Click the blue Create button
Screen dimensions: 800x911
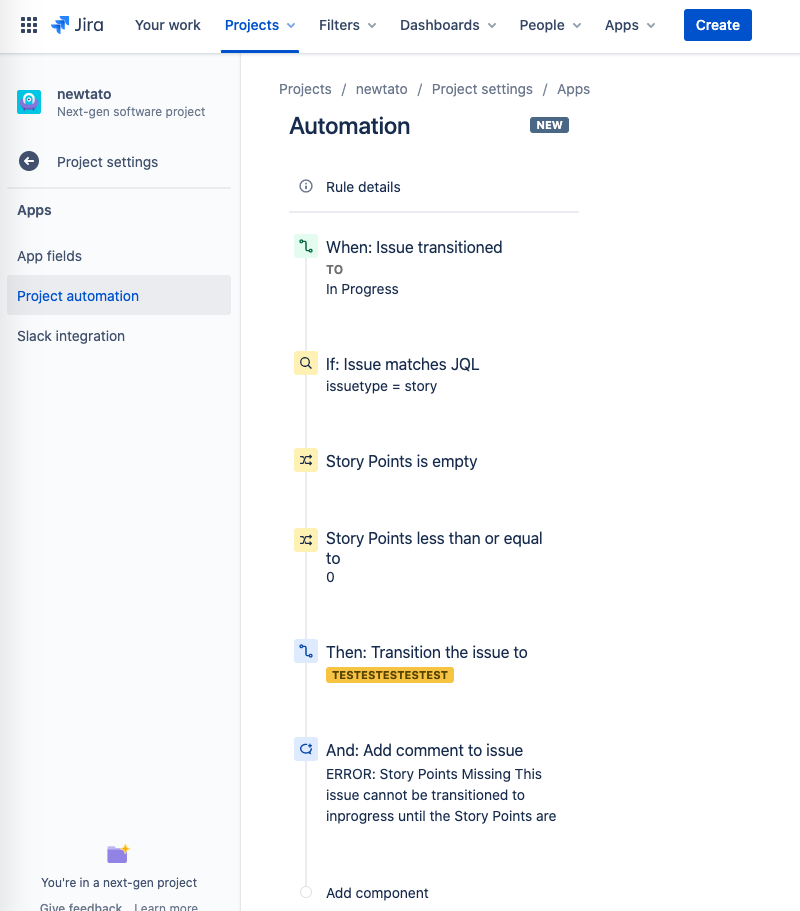(718, 25)
